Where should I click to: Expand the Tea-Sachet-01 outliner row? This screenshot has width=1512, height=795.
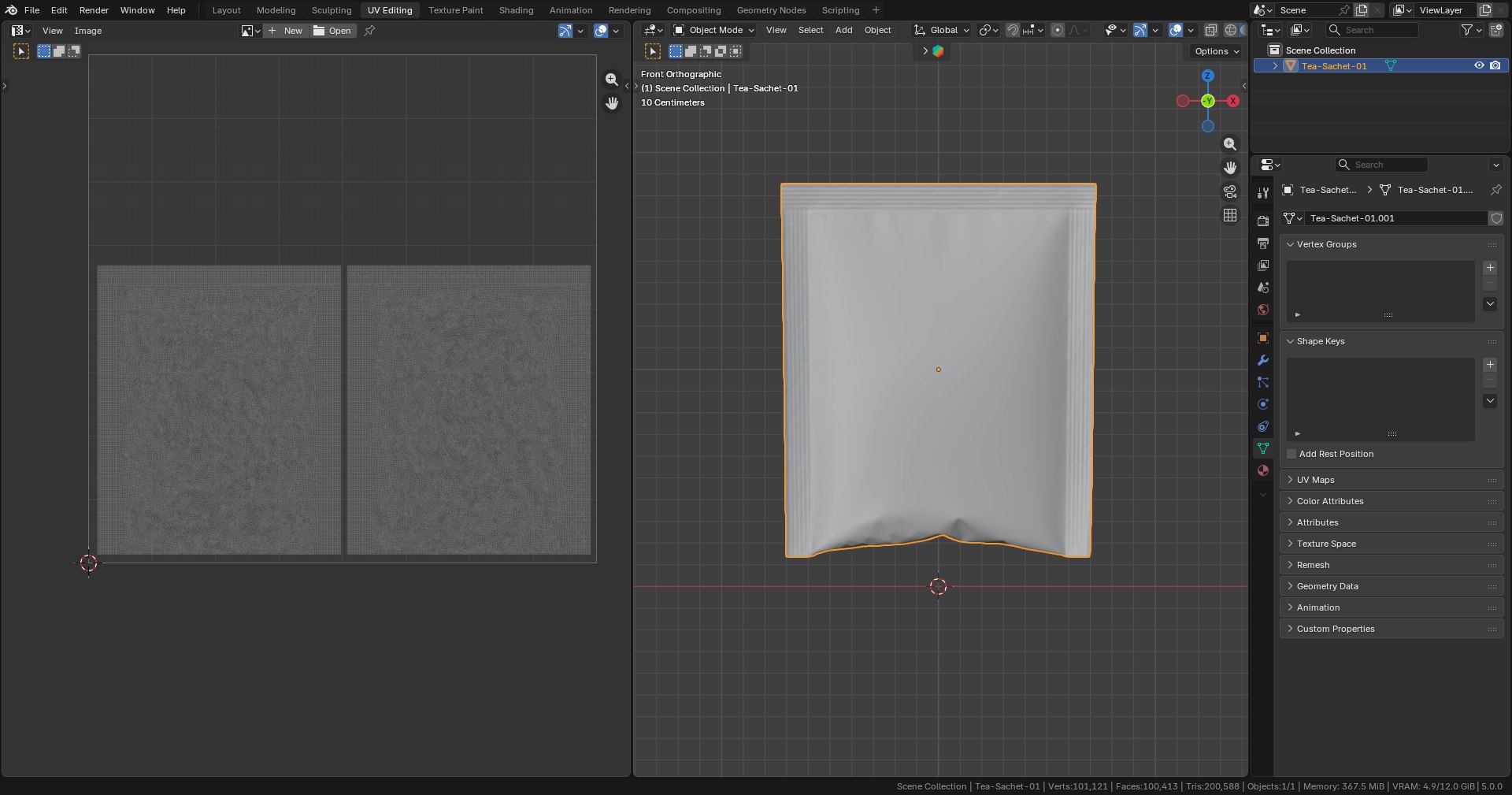point(1276,66)
